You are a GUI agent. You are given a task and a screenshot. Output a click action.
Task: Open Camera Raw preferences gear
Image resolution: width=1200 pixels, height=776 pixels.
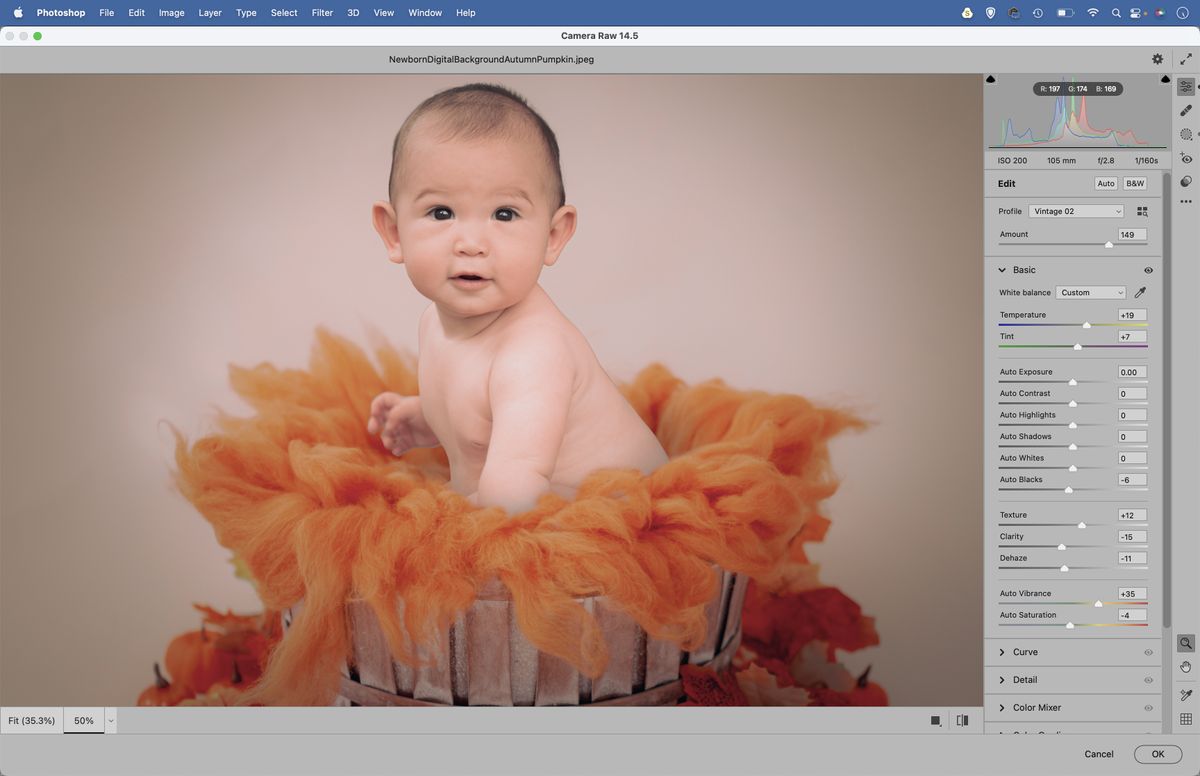coord(1158,59)
